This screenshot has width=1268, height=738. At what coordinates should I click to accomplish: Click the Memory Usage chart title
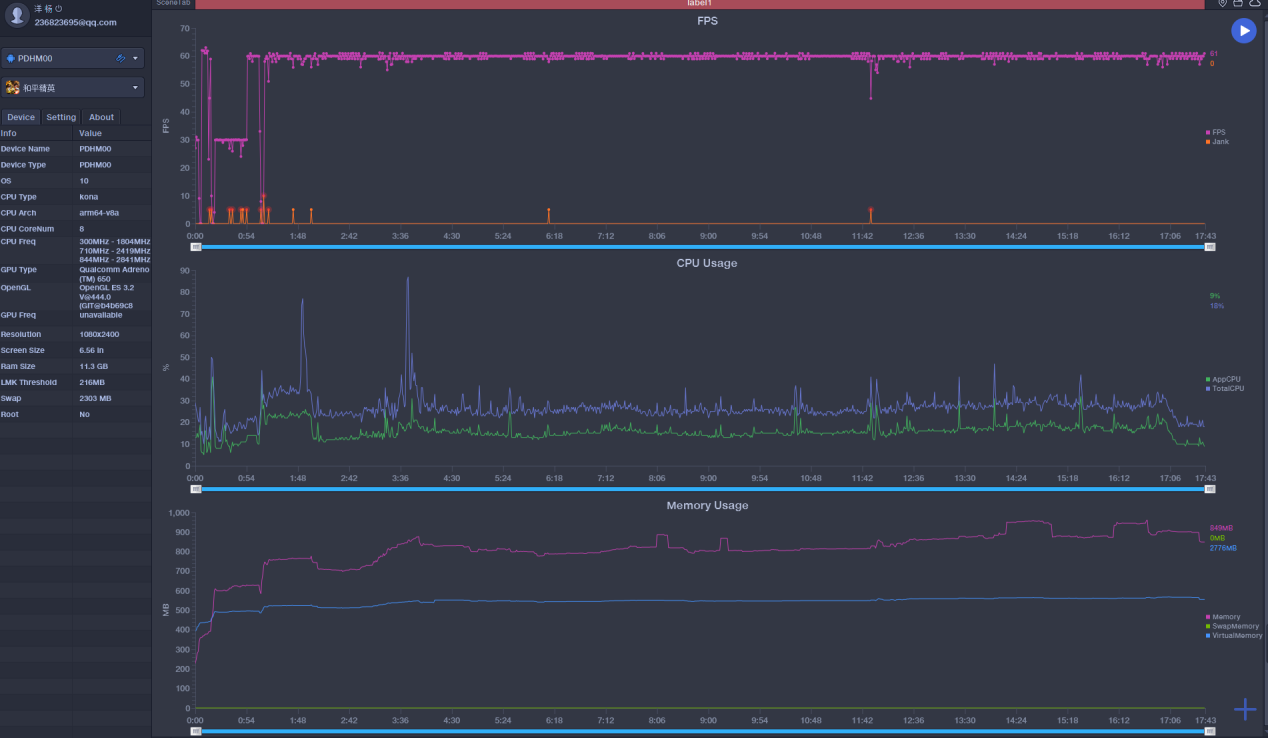coord(707,505)
